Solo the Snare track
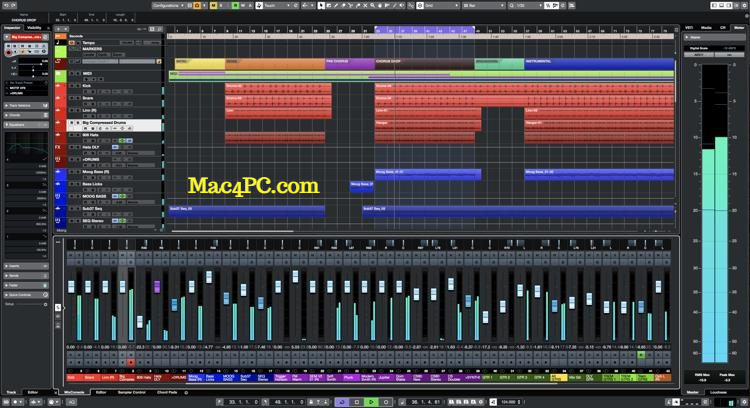The width and height of the screenshot is (750, 408). [77, 98]
